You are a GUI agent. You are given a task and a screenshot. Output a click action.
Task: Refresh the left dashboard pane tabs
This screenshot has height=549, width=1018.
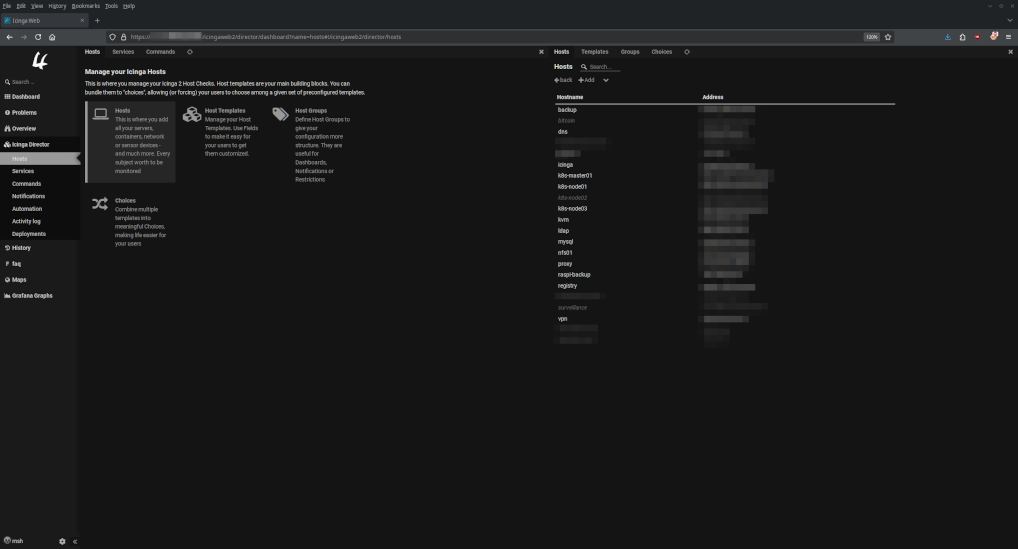[x=190, y=51]
